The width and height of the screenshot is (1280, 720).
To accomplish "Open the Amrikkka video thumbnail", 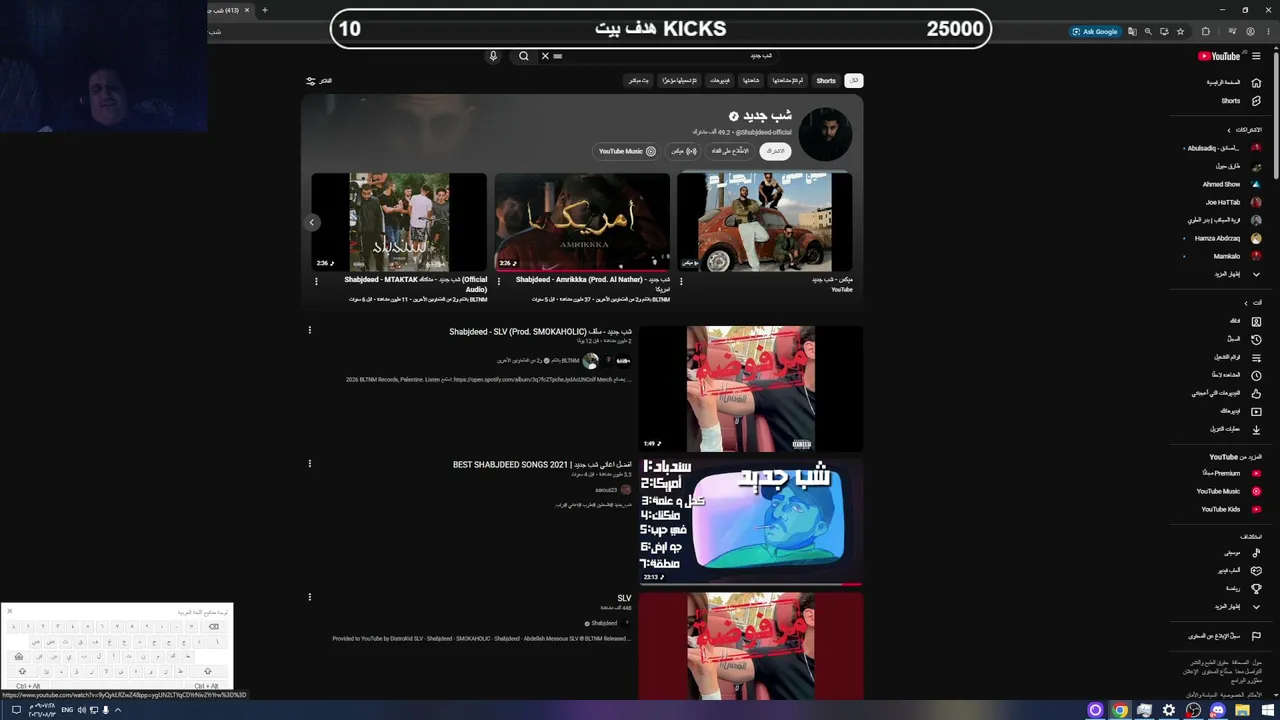I will pos(582,222).
